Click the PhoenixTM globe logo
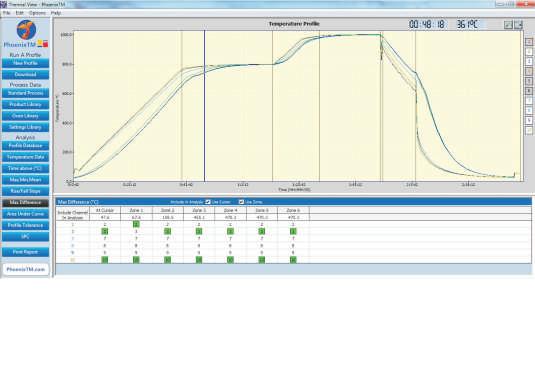Image resolution: width=535 pixels, height=384 pixels. coord(26,29)
